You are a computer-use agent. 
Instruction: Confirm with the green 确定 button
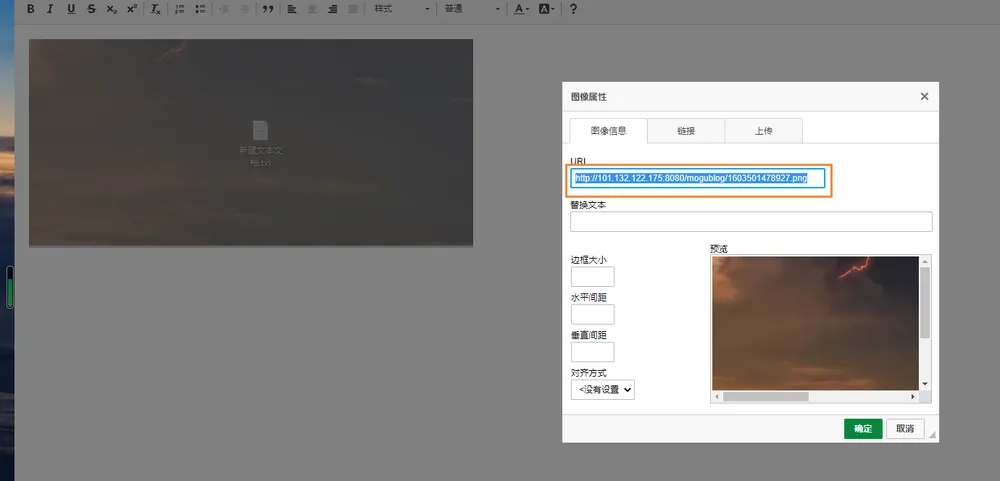pyautogui.click(x=863, y=429)
